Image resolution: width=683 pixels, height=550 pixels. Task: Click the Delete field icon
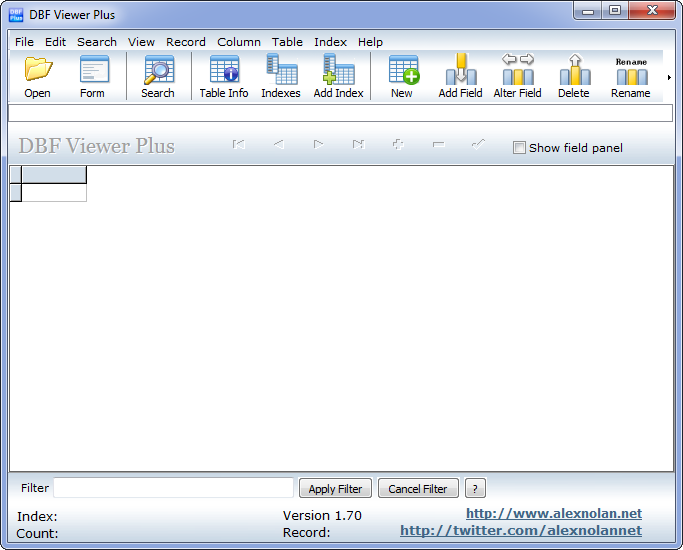pyautogui.click(x=574, y=77)
